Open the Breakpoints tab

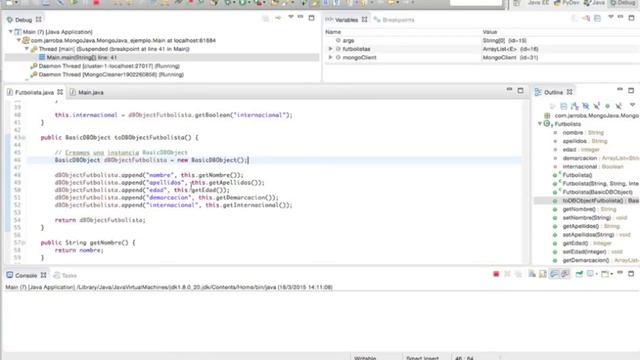pyautogui.click(x=394, y=20)
